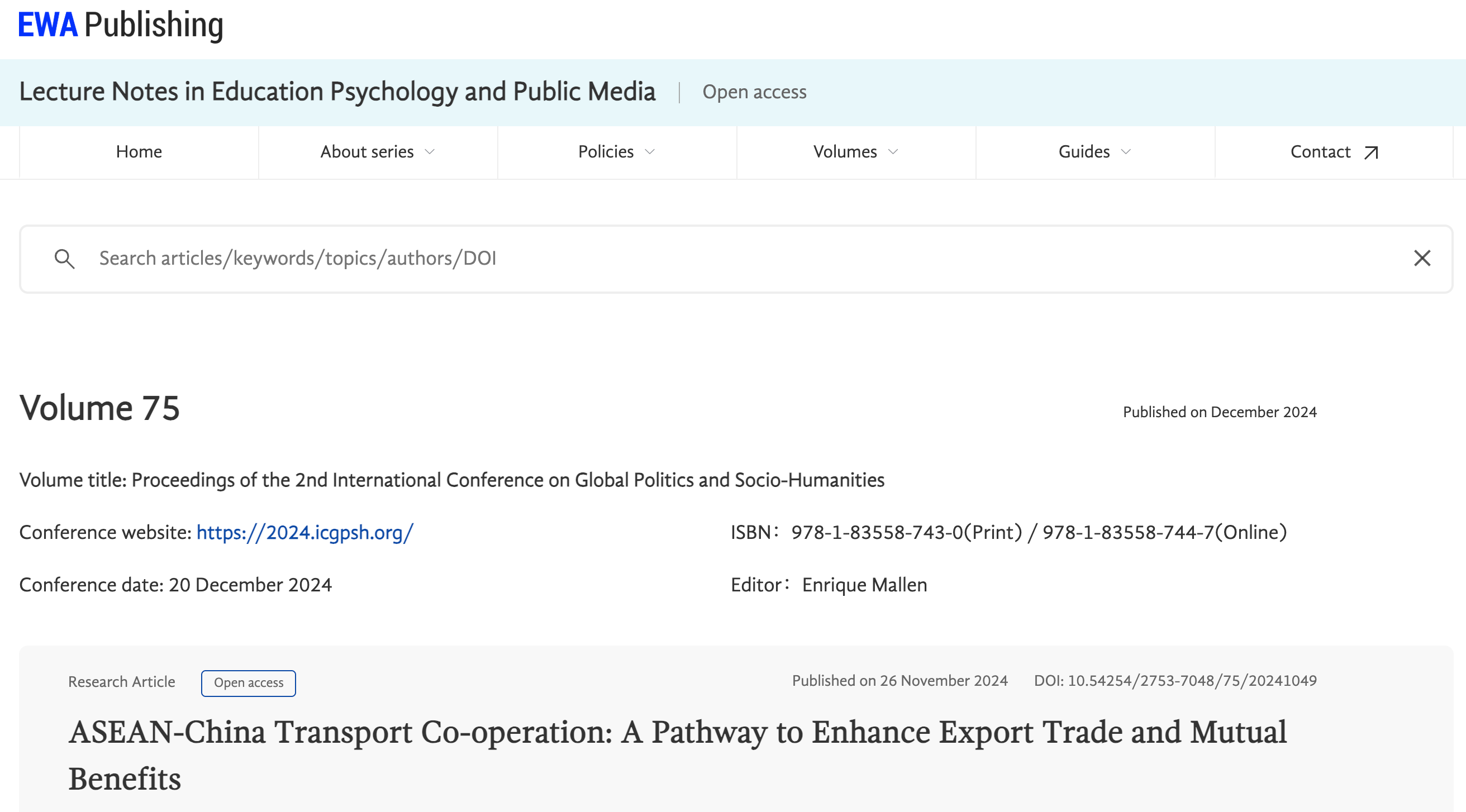Clear search with the X icon
Viewport: 1466px width, 812px height.
(x=1422, y=259)
